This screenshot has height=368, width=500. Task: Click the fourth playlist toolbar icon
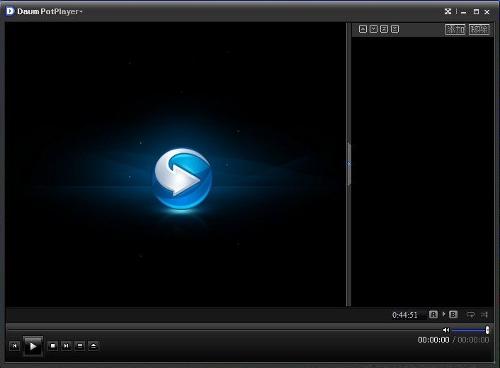pyautogui.click(x=395, y=29)
